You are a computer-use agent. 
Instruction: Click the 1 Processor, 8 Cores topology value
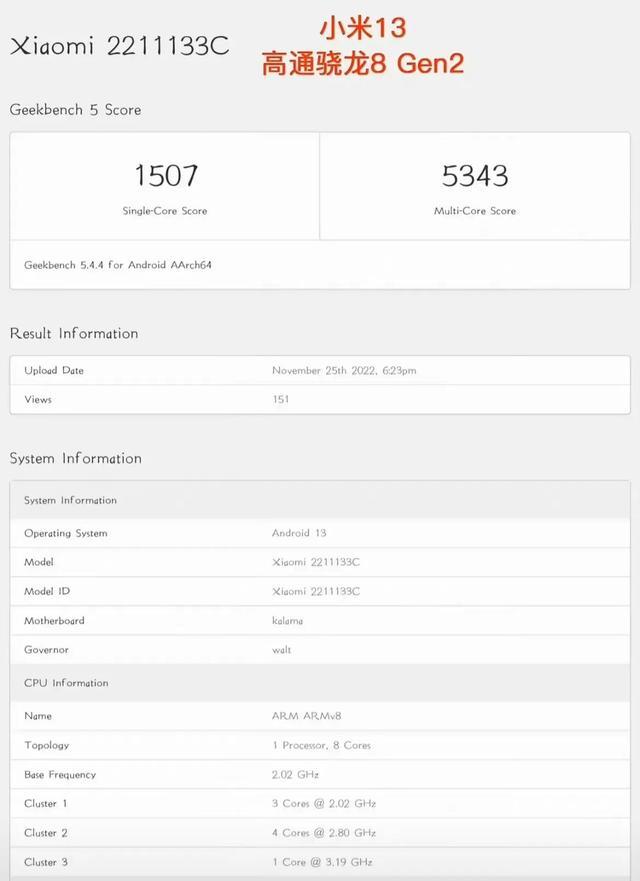coord(321,746)
